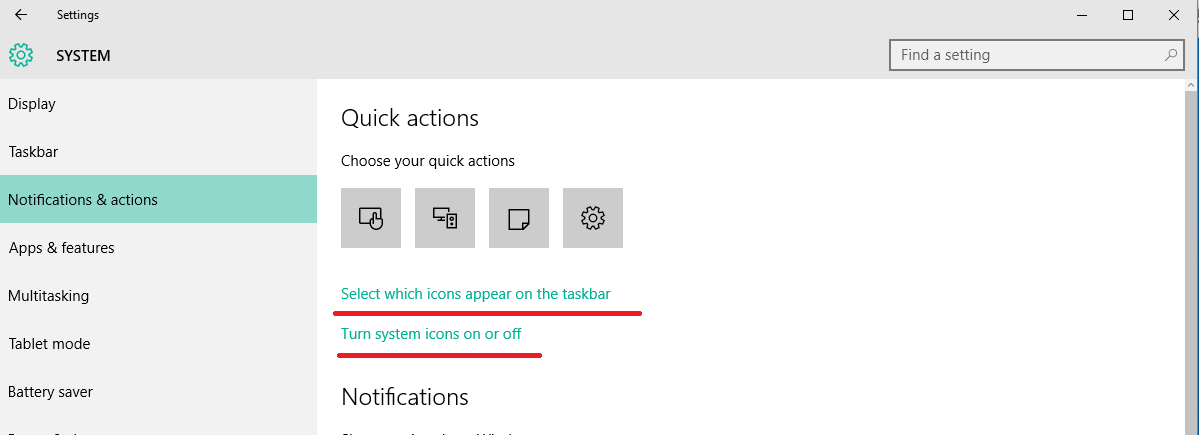Click the Note quick action tile
The image size is (1199, 435).
[518, 218]
